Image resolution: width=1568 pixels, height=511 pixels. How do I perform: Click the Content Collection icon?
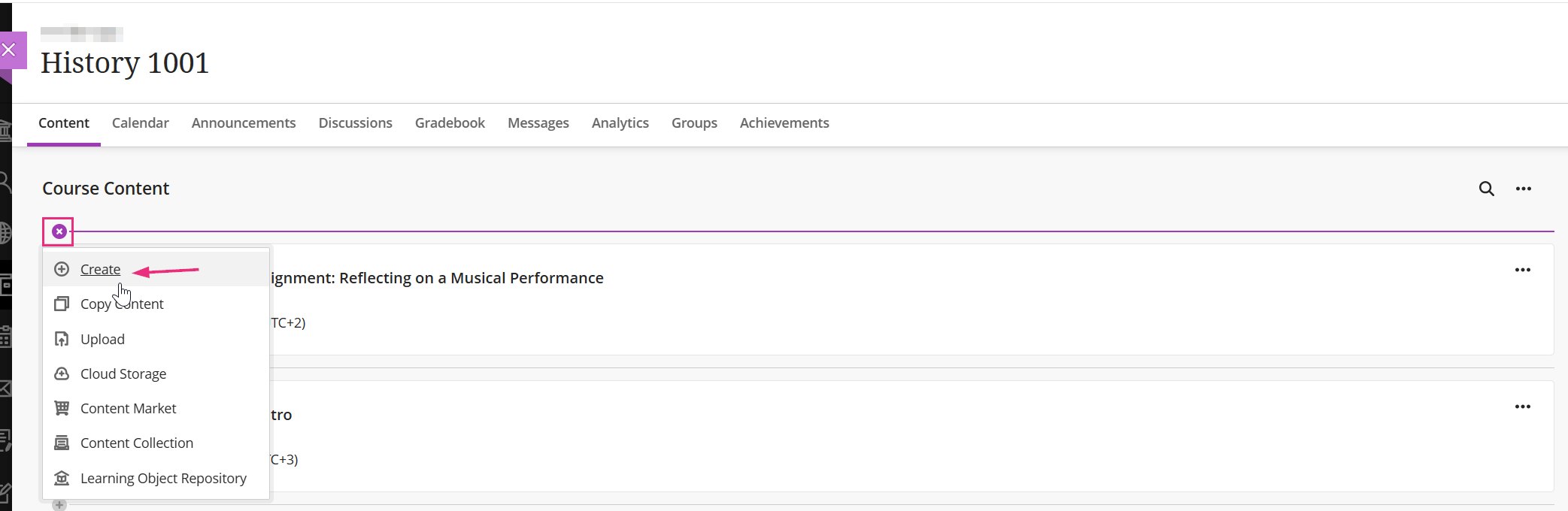coord(62,443)
